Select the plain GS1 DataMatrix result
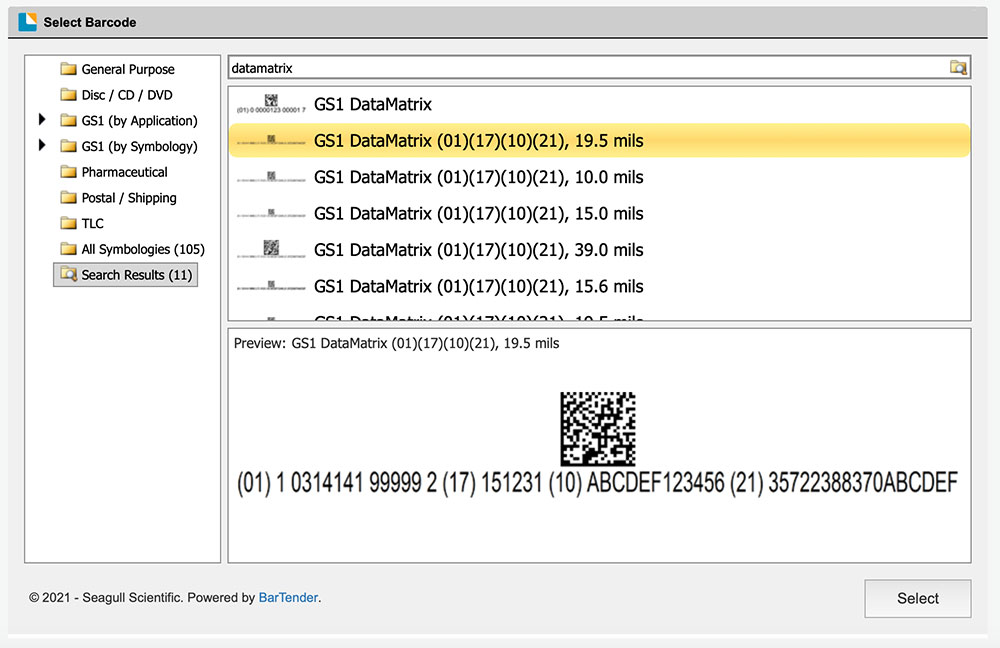 599,104
